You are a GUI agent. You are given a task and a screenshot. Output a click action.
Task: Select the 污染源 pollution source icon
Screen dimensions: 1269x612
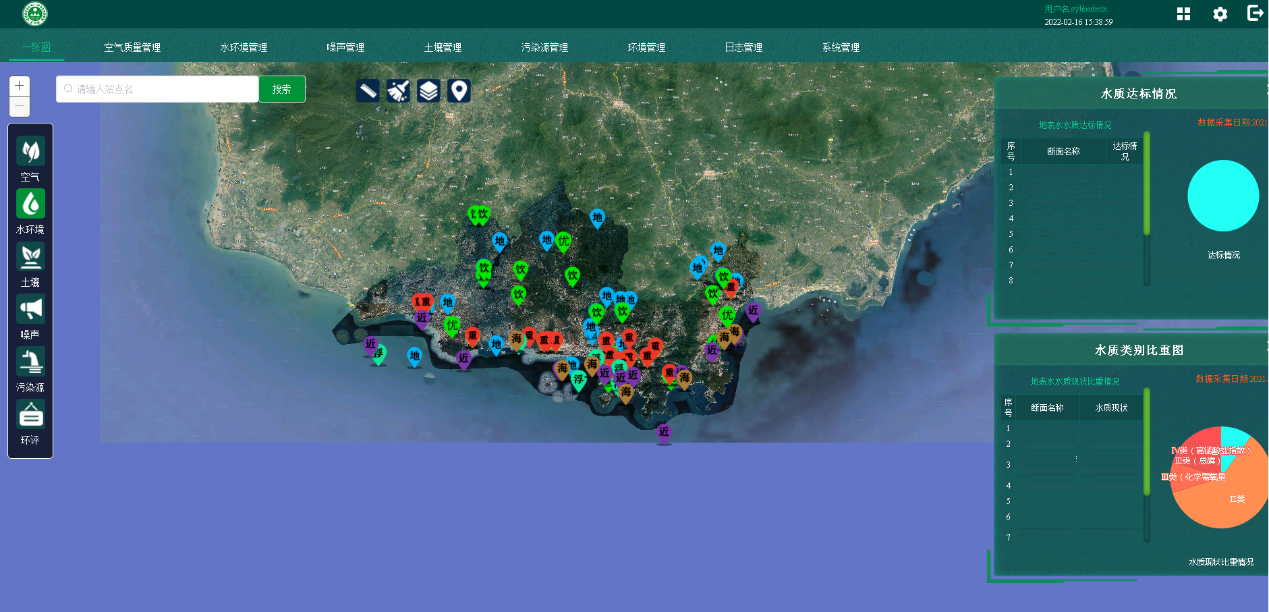click(31, 361)
